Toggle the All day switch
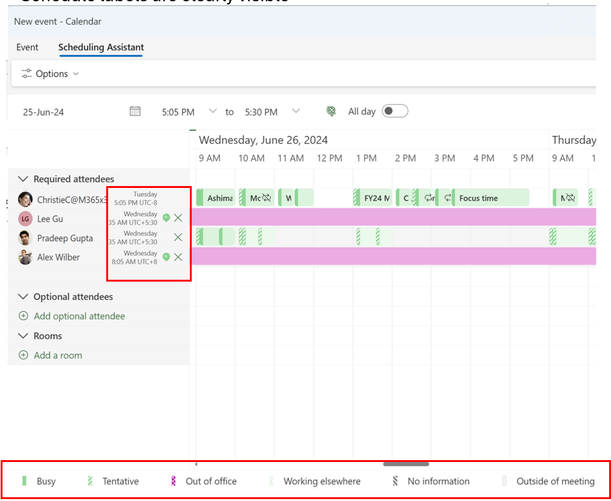Image resolution: width=611 pixels, height=501 pixels. 395,111
